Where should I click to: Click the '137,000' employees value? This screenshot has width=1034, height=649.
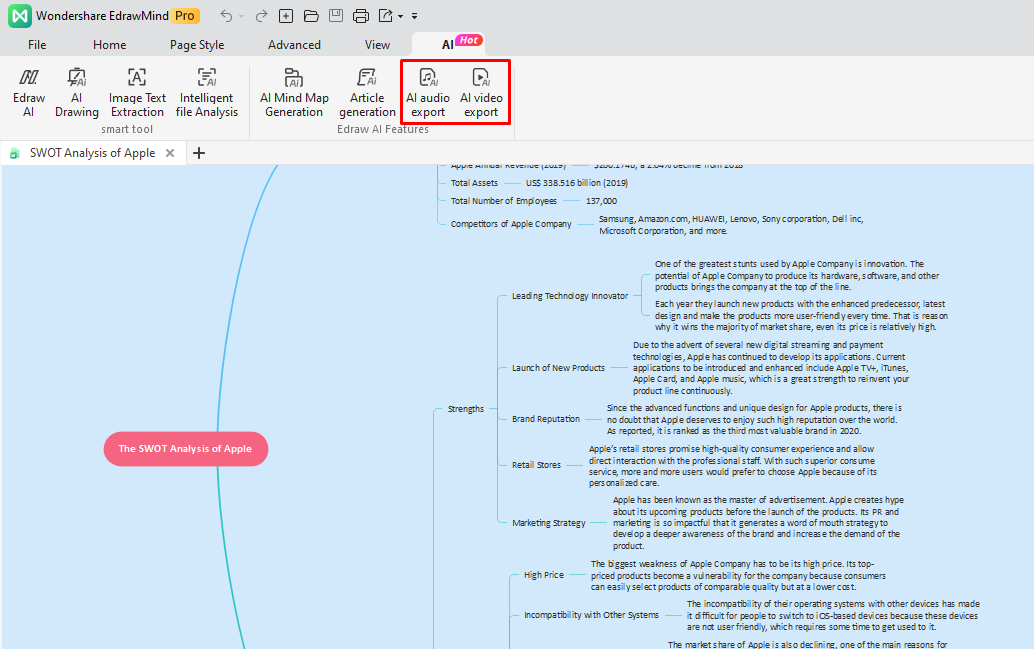coord(601,201)
